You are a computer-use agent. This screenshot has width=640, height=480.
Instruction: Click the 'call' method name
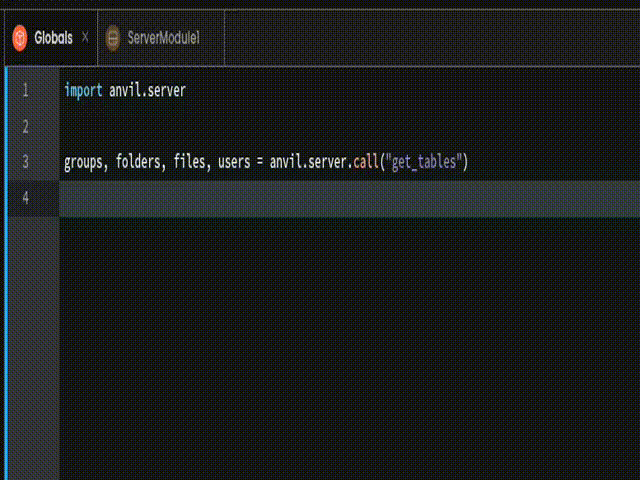coord(366,162)
